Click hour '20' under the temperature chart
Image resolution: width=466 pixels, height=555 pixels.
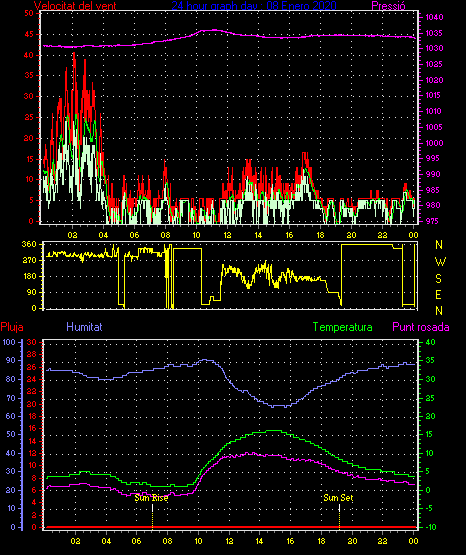352,541
